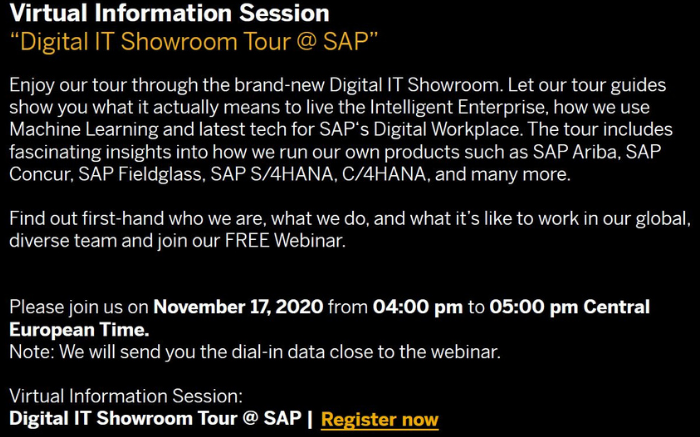This screenshot has width=700, height=437.
Task: Open the Register now link
Action: coord(379,420)
